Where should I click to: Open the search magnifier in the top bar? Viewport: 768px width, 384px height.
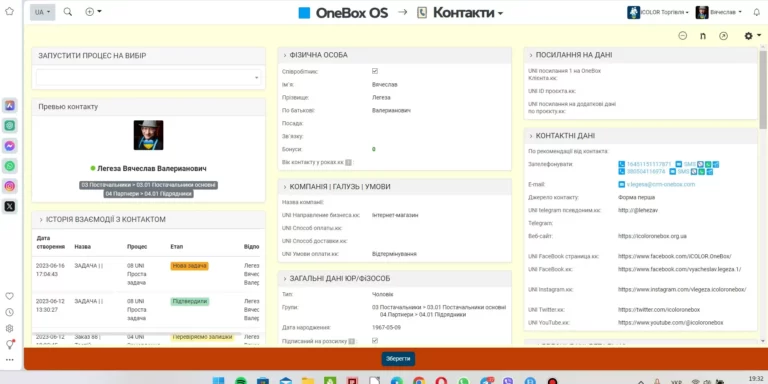(x=68, y=12)
